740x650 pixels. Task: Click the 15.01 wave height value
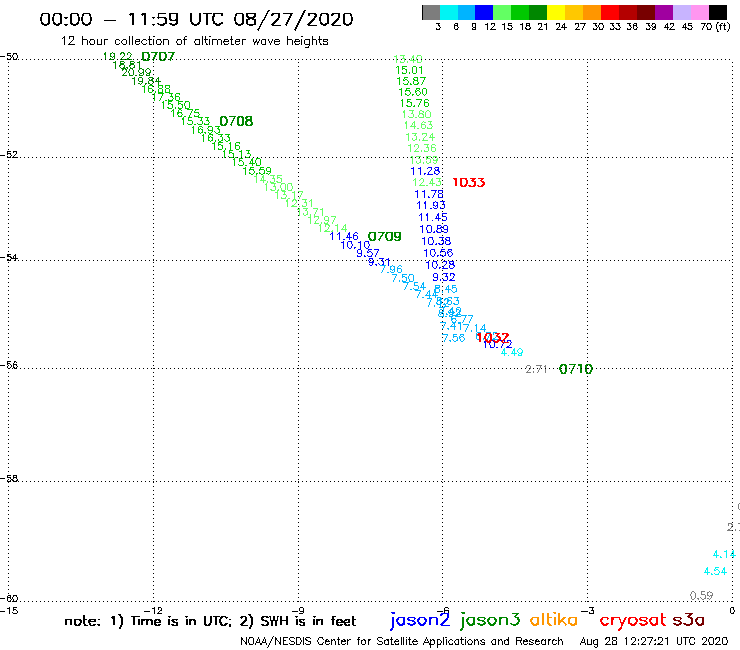(409, 70)
